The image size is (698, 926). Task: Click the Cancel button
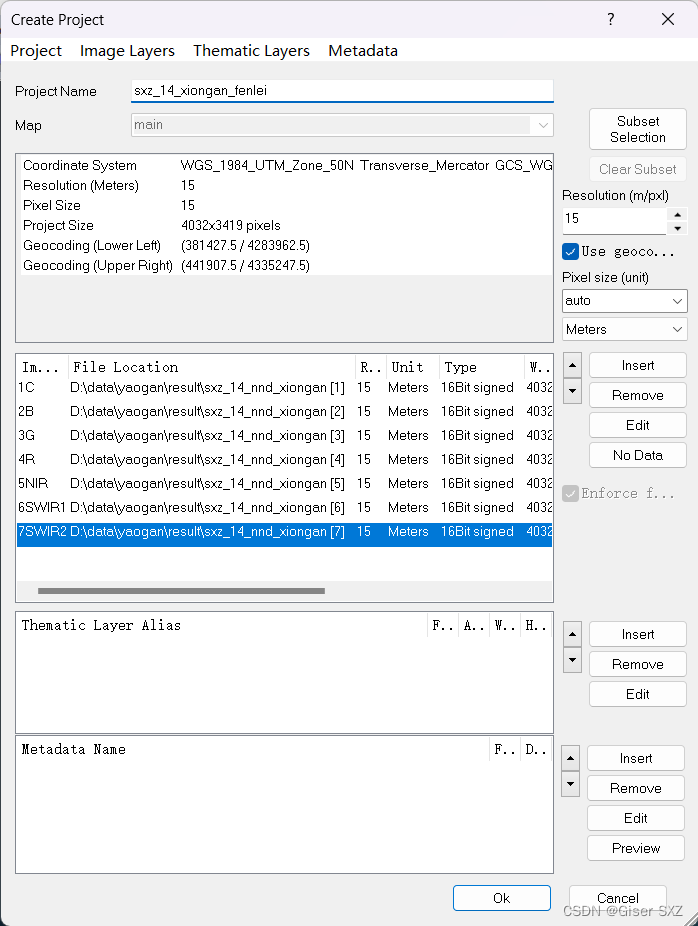[618, 898]
